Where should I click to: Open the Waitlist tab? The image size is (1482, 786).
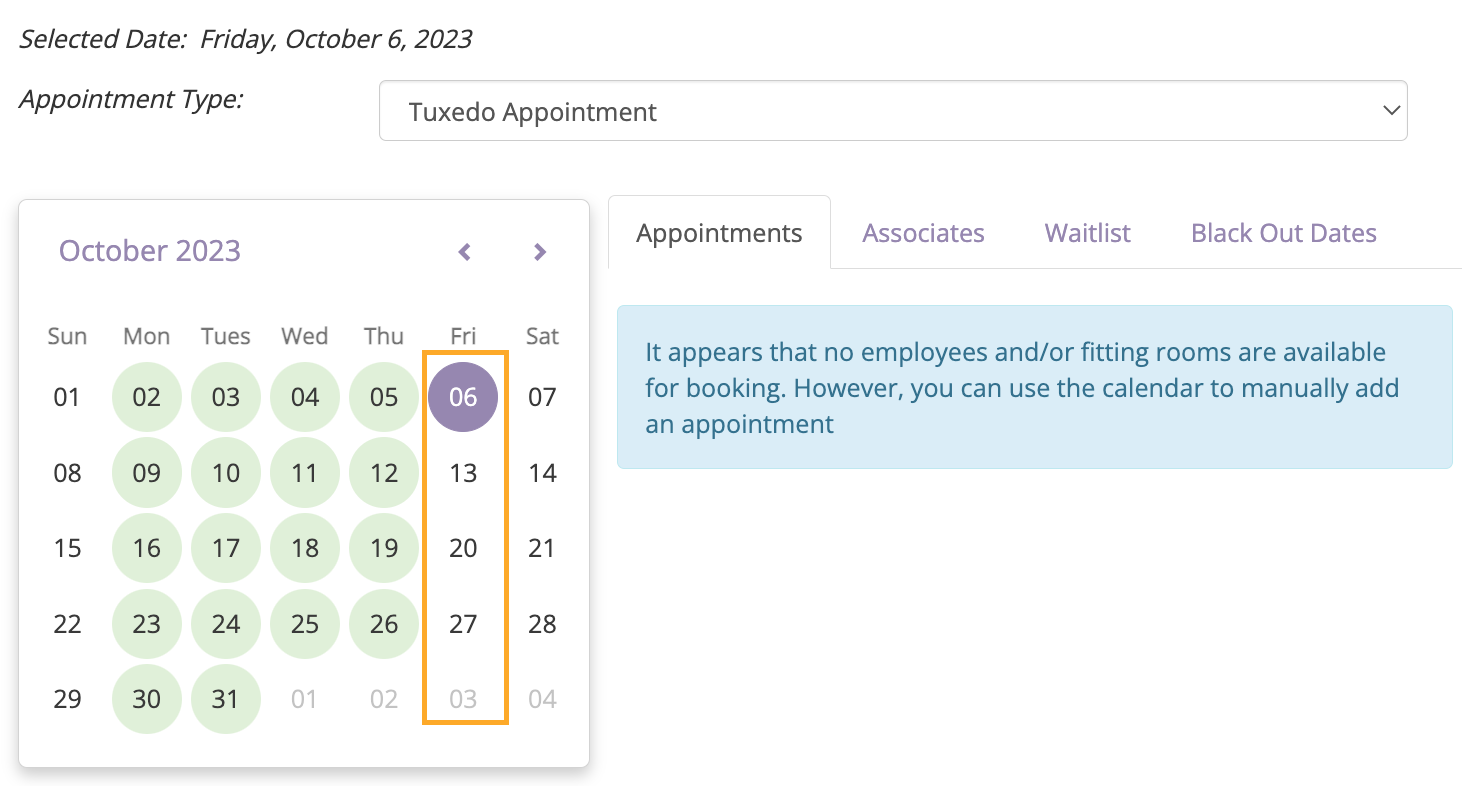[x=1087, y=233]
